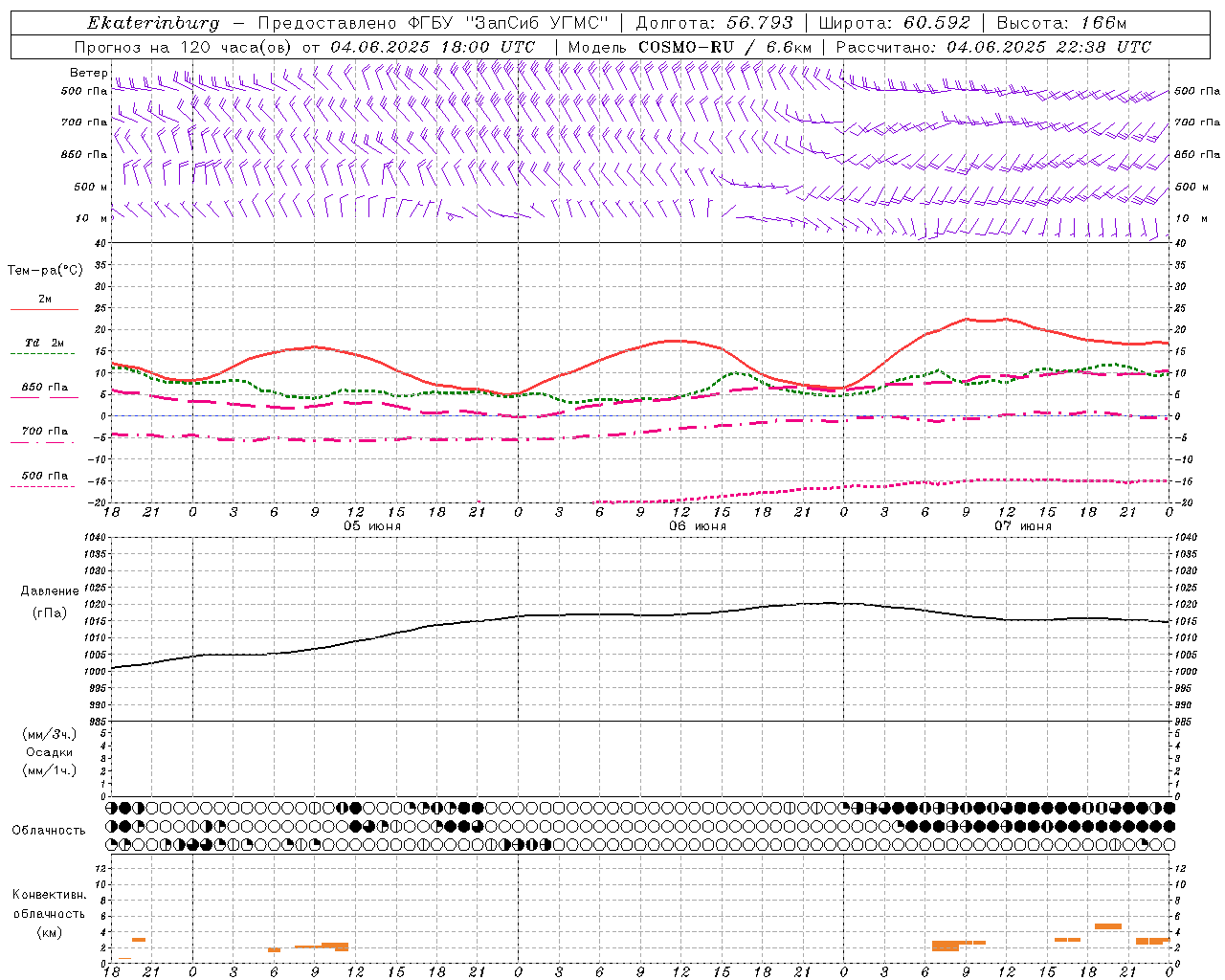This screenshot has height=980, width=1225.
Task: Click the "Давление" pressure panel label
Action: tap(50, 591)
